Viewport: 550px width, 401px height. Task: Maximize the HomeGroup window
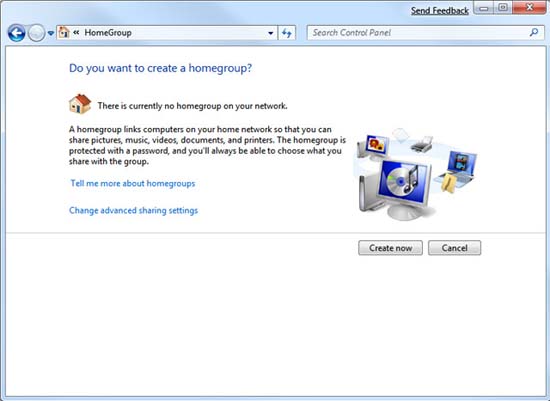[503, 8]
